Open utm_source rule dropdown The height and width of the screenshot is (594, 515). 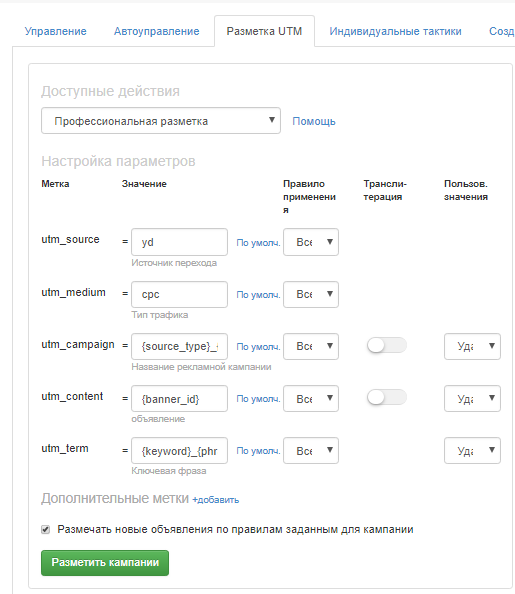(311, 242)
